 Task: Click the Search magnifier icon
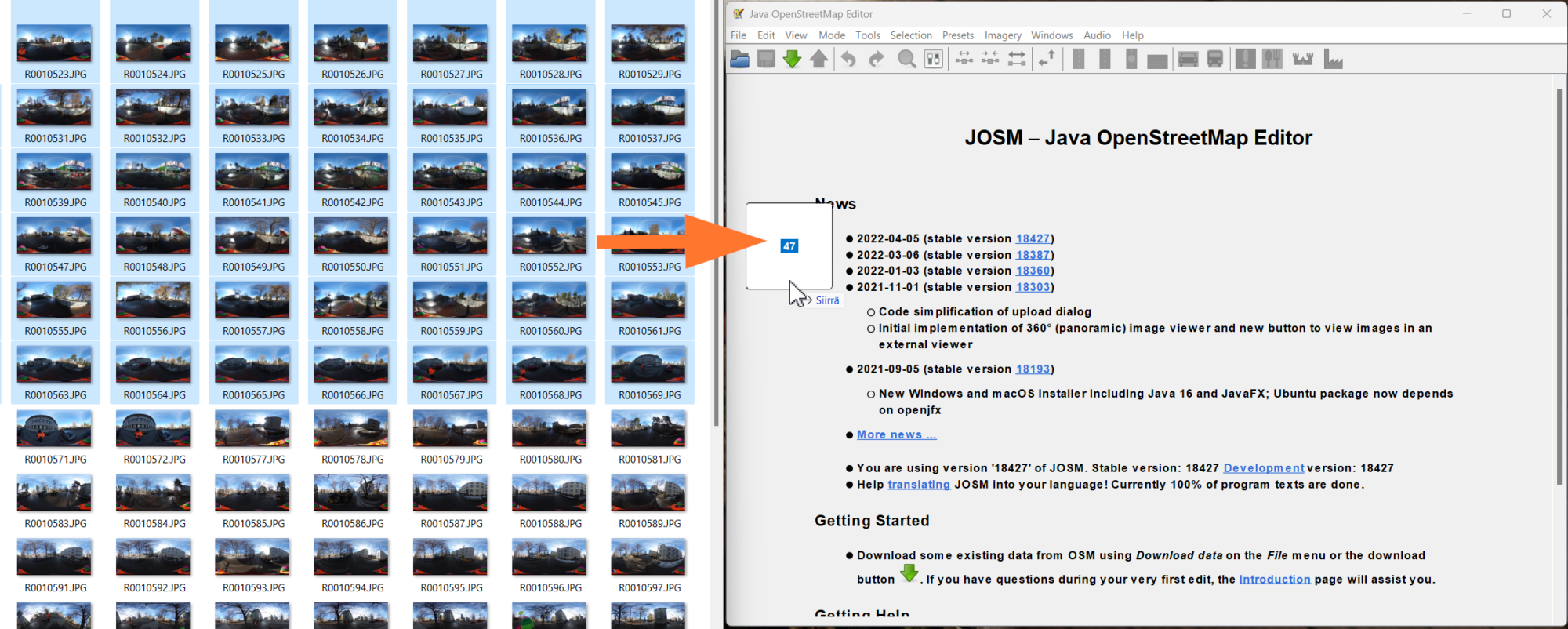pos(907,59)
